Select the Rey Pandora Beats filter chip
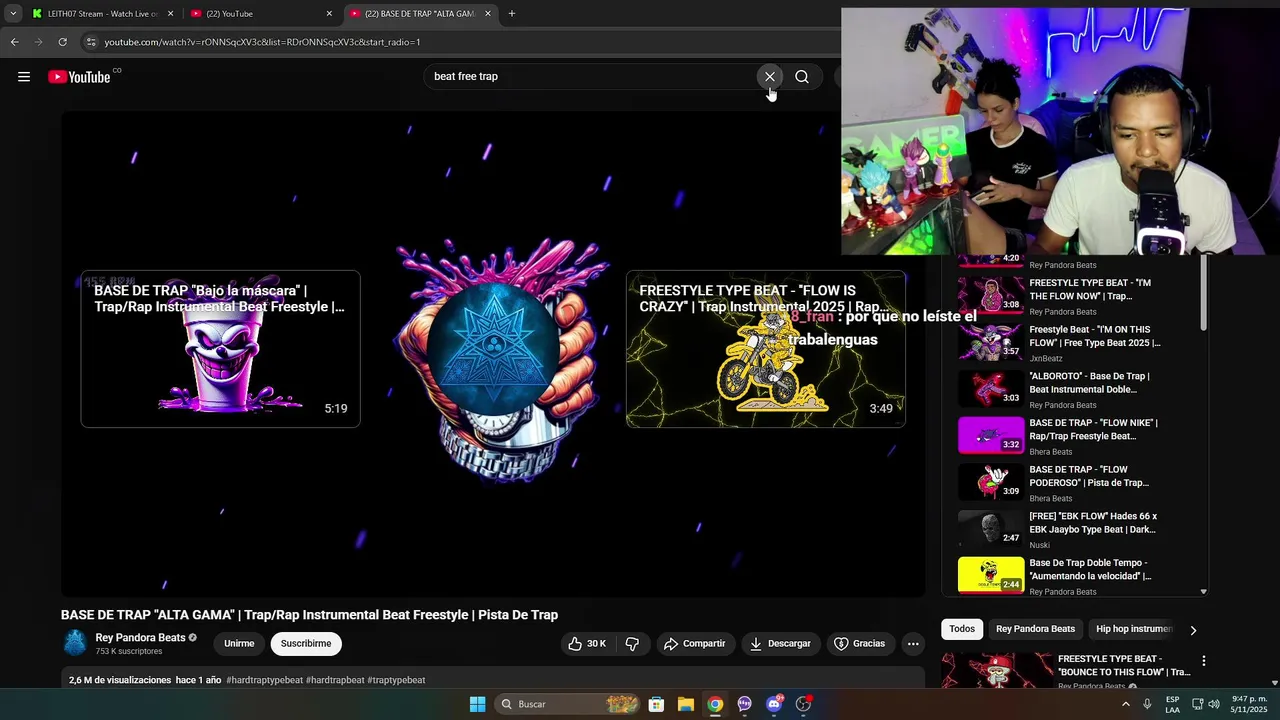Viewport: 1280px width, 720px height. click(x=1035, y=629)
